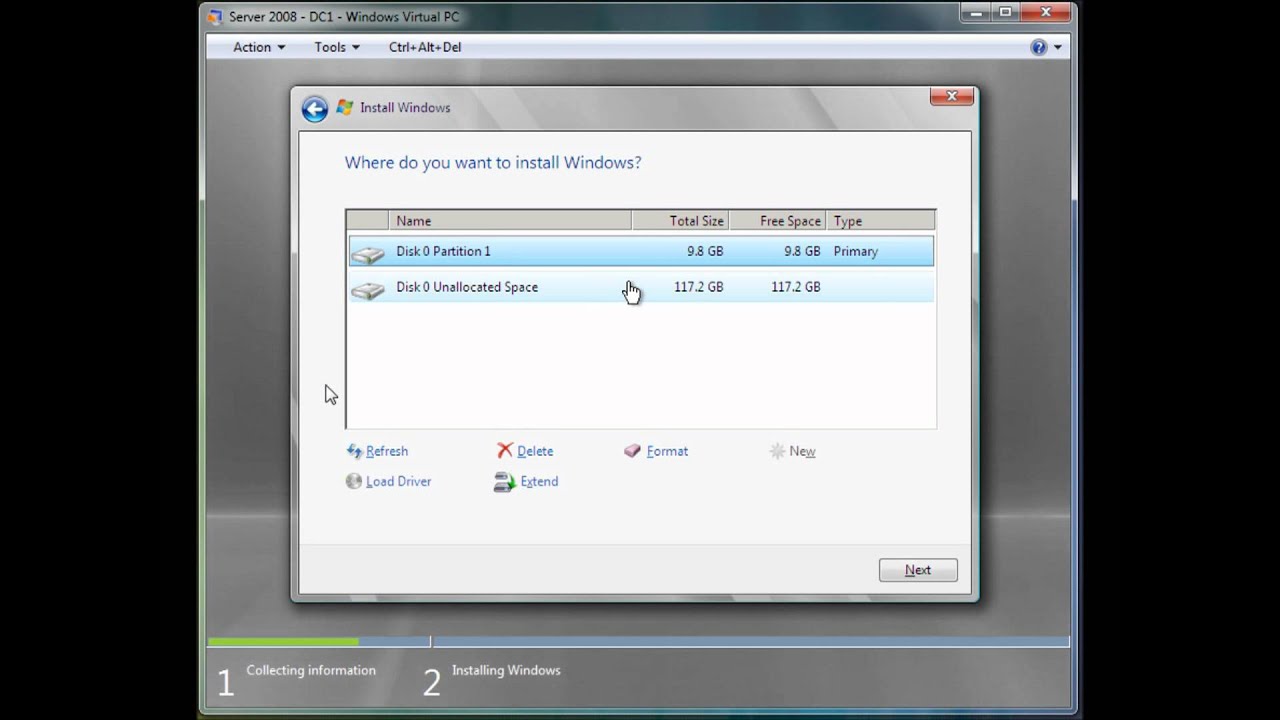
Task: Select the Disk 0 Unallocated Space row
Action: 641,287
